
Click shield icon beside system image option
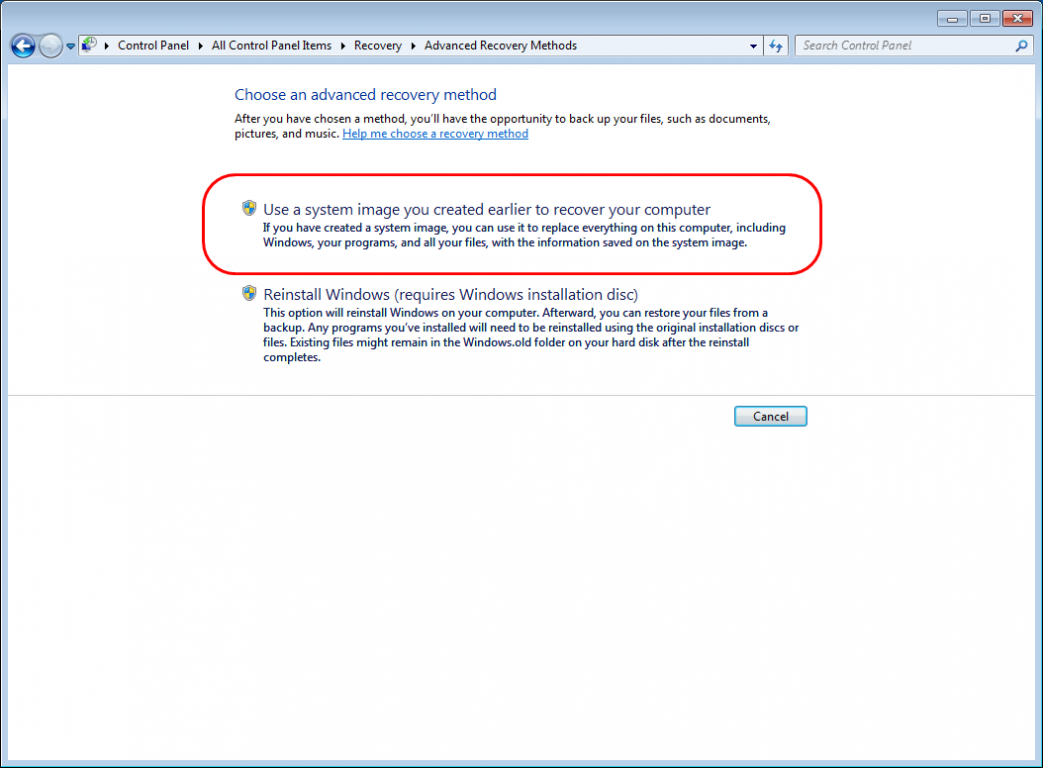tap(249, 208)
